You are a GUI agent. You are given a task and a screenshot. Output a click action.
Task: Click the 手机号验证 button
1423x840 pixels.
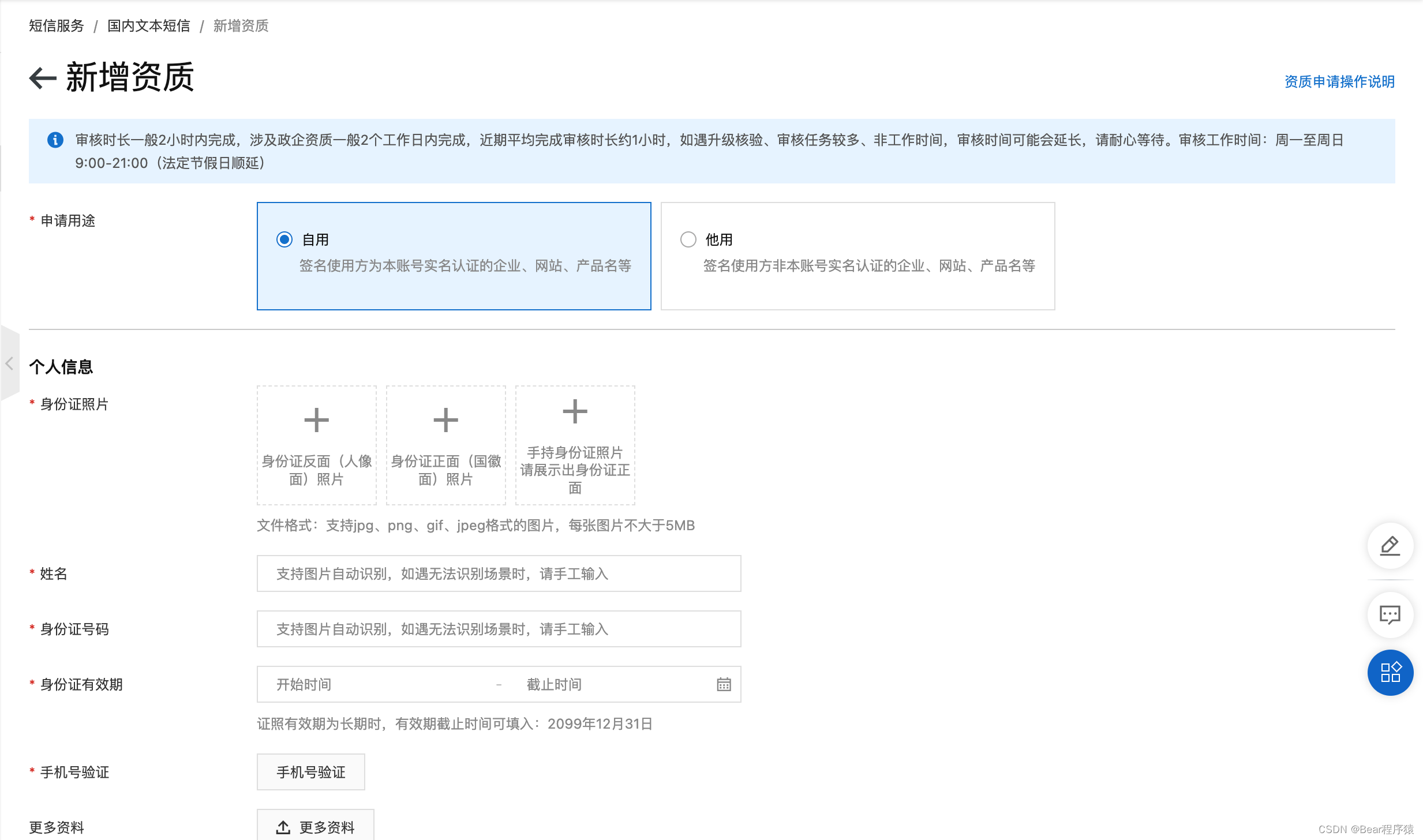(310, 771)
